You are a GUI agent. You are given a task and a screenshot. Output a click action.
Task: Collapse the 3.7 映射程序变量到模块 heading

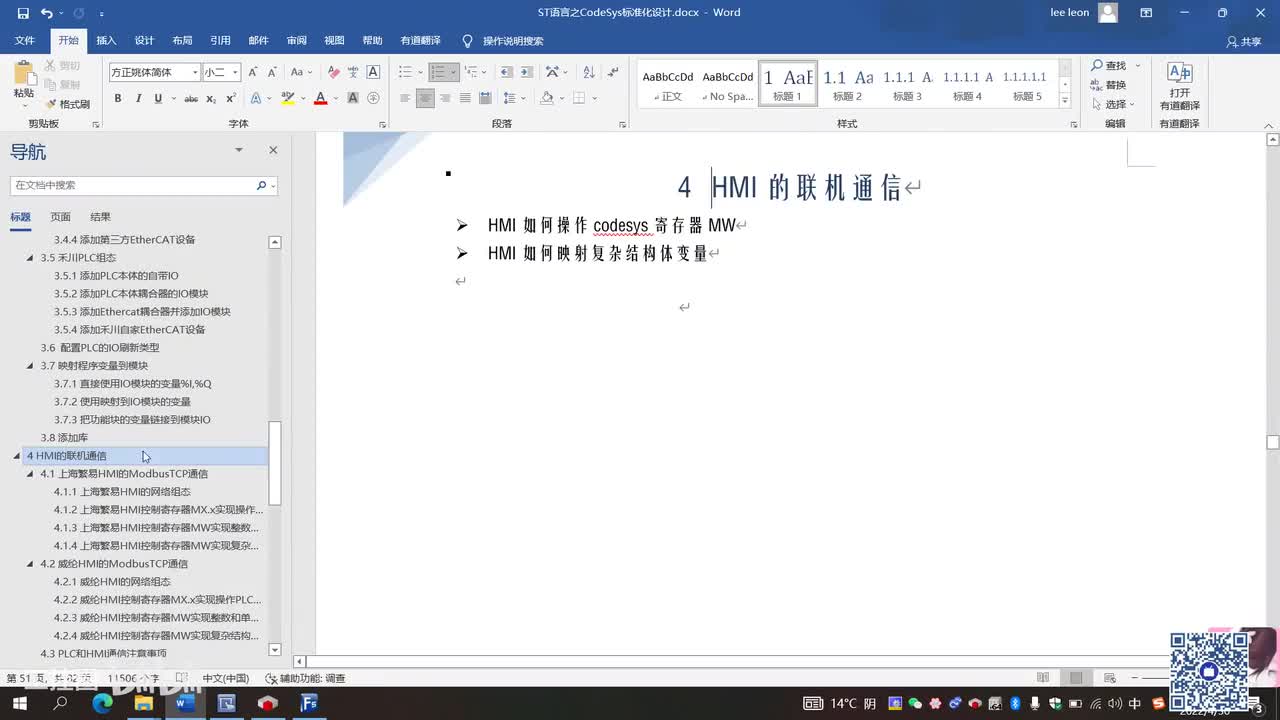pyautogui.click(x=30, y=366)
